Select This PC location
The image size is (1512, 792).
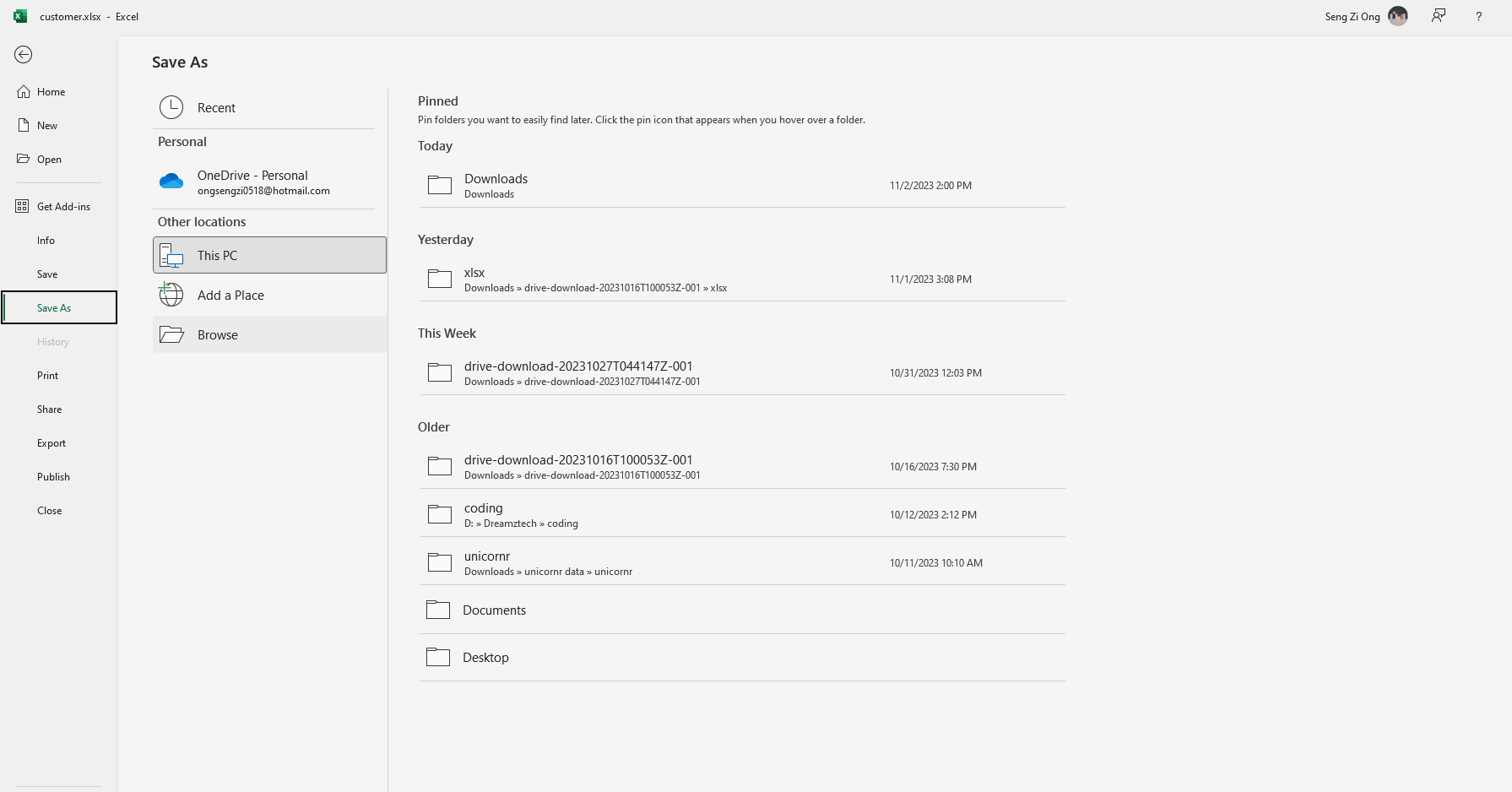pyautogui.click(x=269, y=255)
